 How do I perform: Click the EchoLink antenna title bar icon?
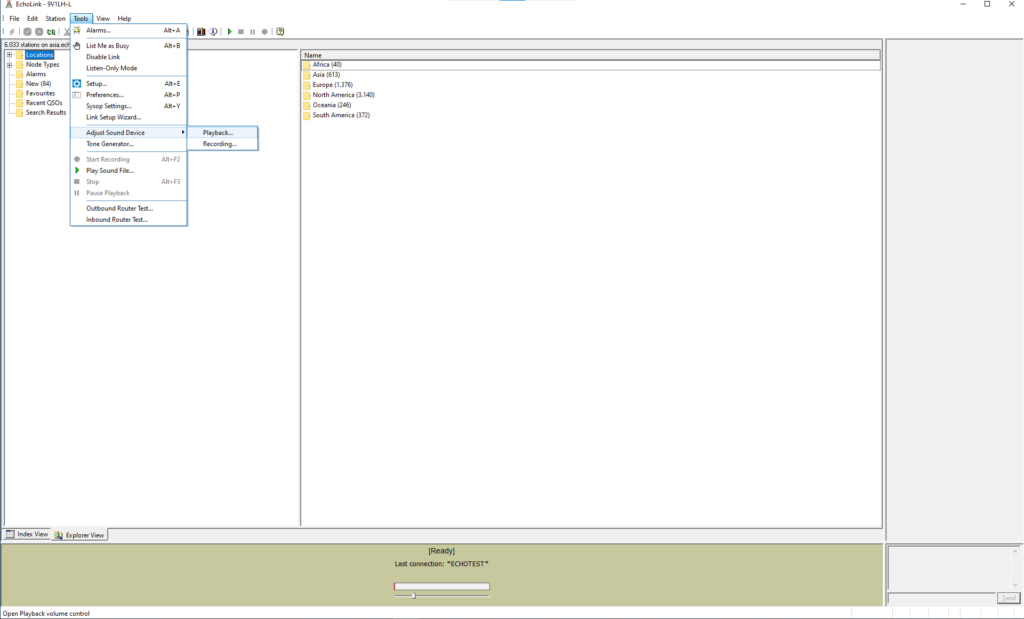pyautogui.click(x=8, y=4)
